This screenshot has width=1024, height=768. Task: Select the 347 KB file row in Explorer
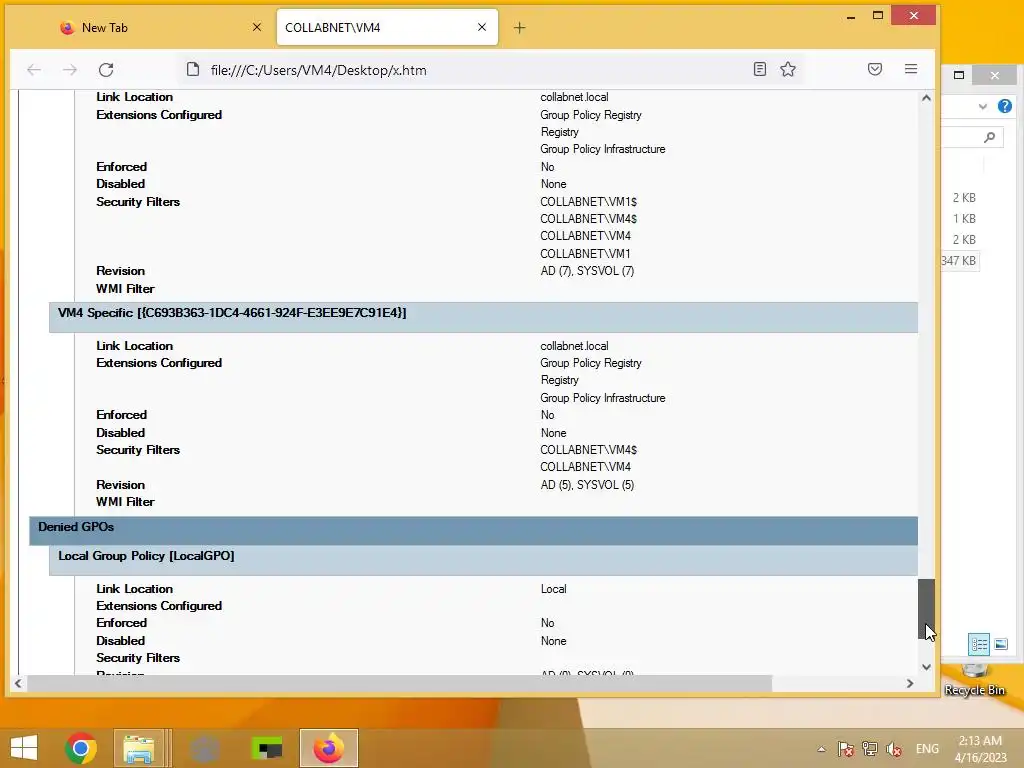pyautogui.click(x=959, y=261)
